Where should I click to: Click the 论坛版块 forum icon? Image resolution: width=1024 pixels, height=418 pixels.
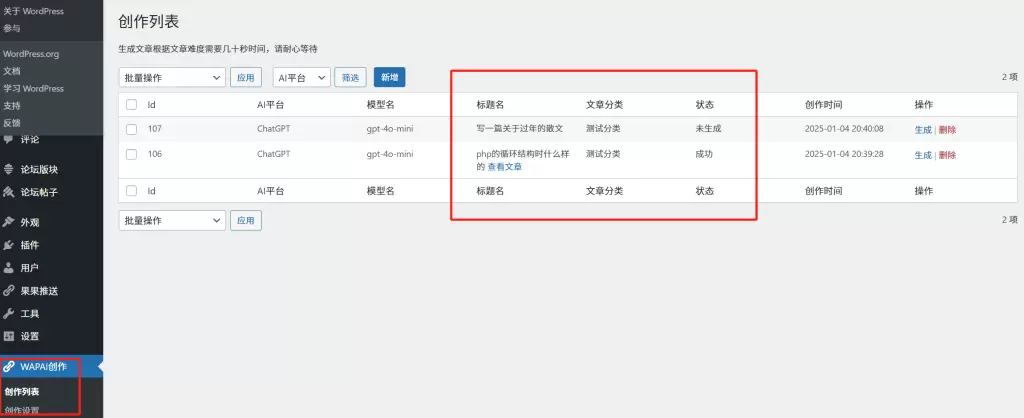click(8, 169)
